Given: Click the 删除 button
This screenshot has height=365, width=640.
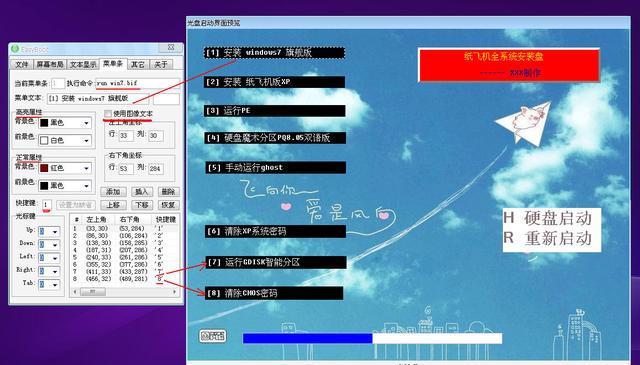Looking at the screenshot, I should coord(168,191).
